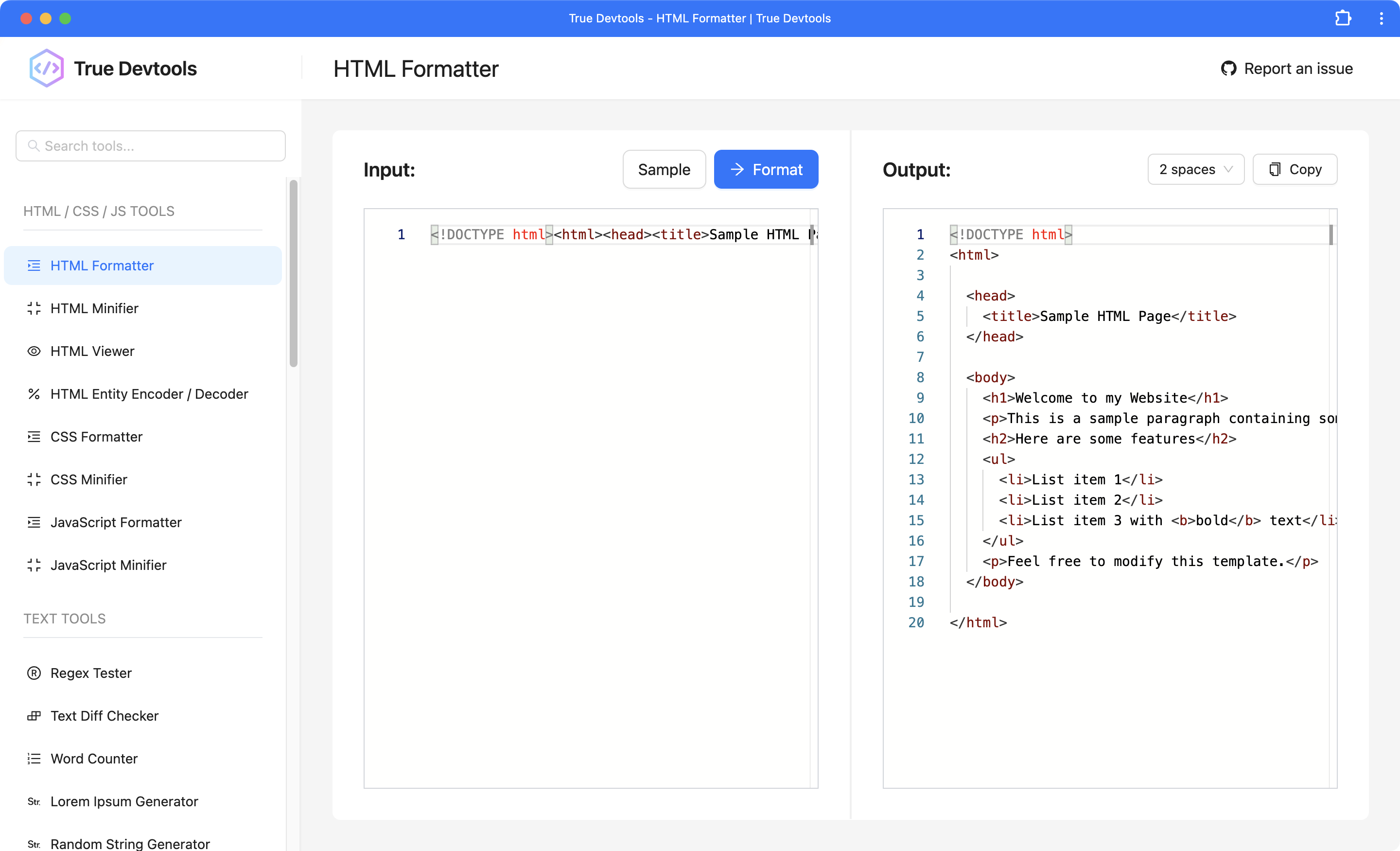
Task: Open the JavaScript Minifier tool
Action: (x=142, y=565)
